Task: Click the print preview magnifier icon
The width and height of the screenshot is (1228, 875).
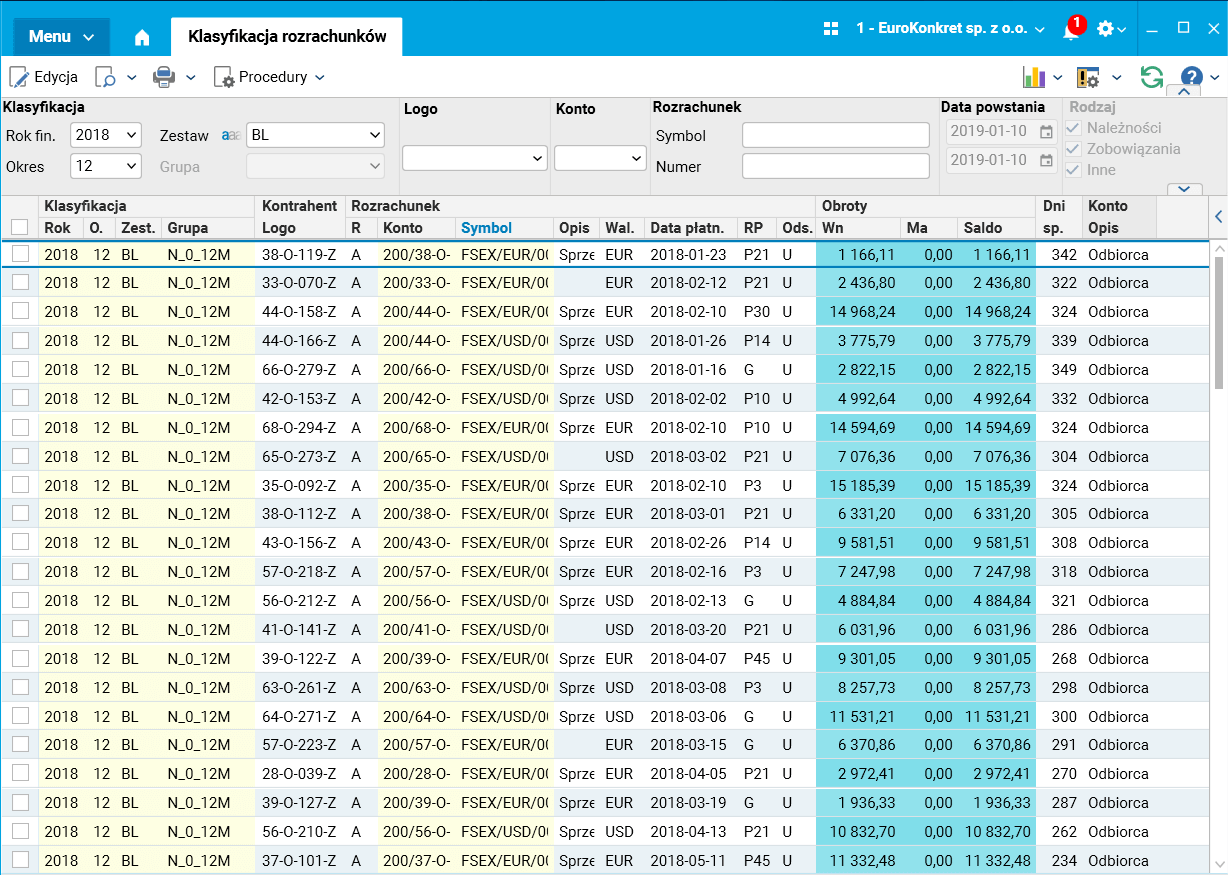Action: click(105, 77)
